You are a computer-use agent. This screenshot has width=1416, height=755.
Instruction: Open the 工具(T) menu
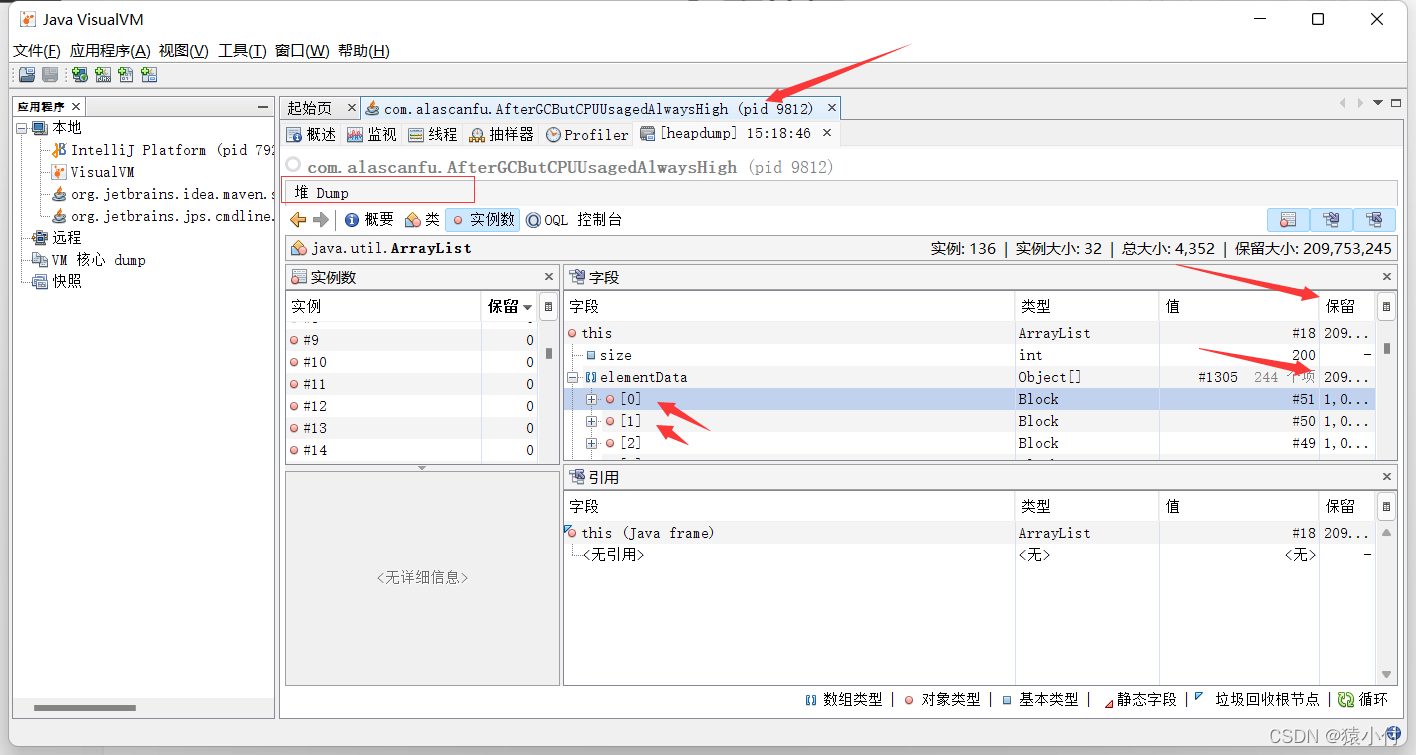click(x=242, y=51)
